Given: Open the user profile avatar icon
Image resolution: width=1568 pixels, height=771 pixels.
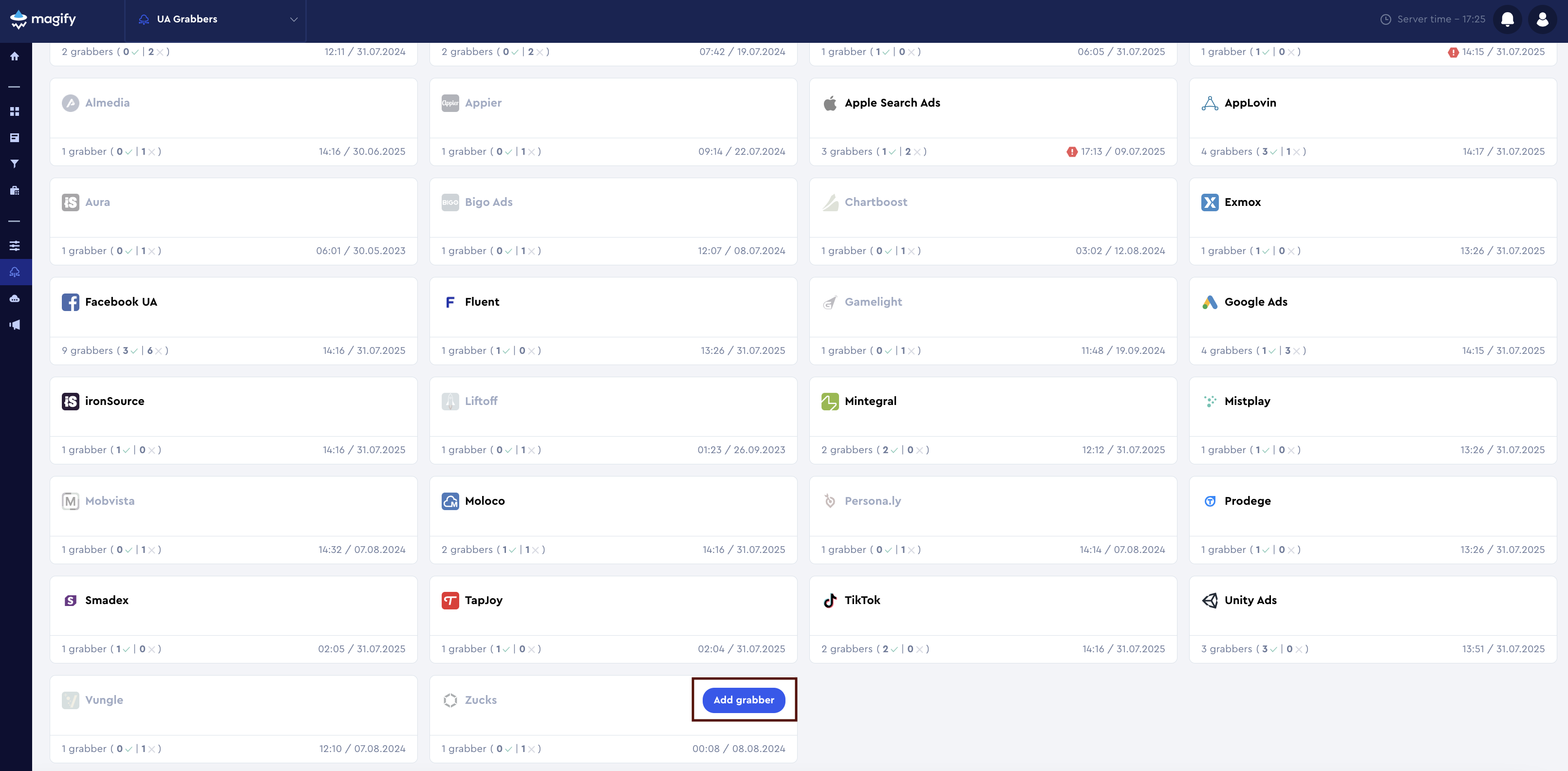Looking at the screenshot, I should click(1542, 19).
